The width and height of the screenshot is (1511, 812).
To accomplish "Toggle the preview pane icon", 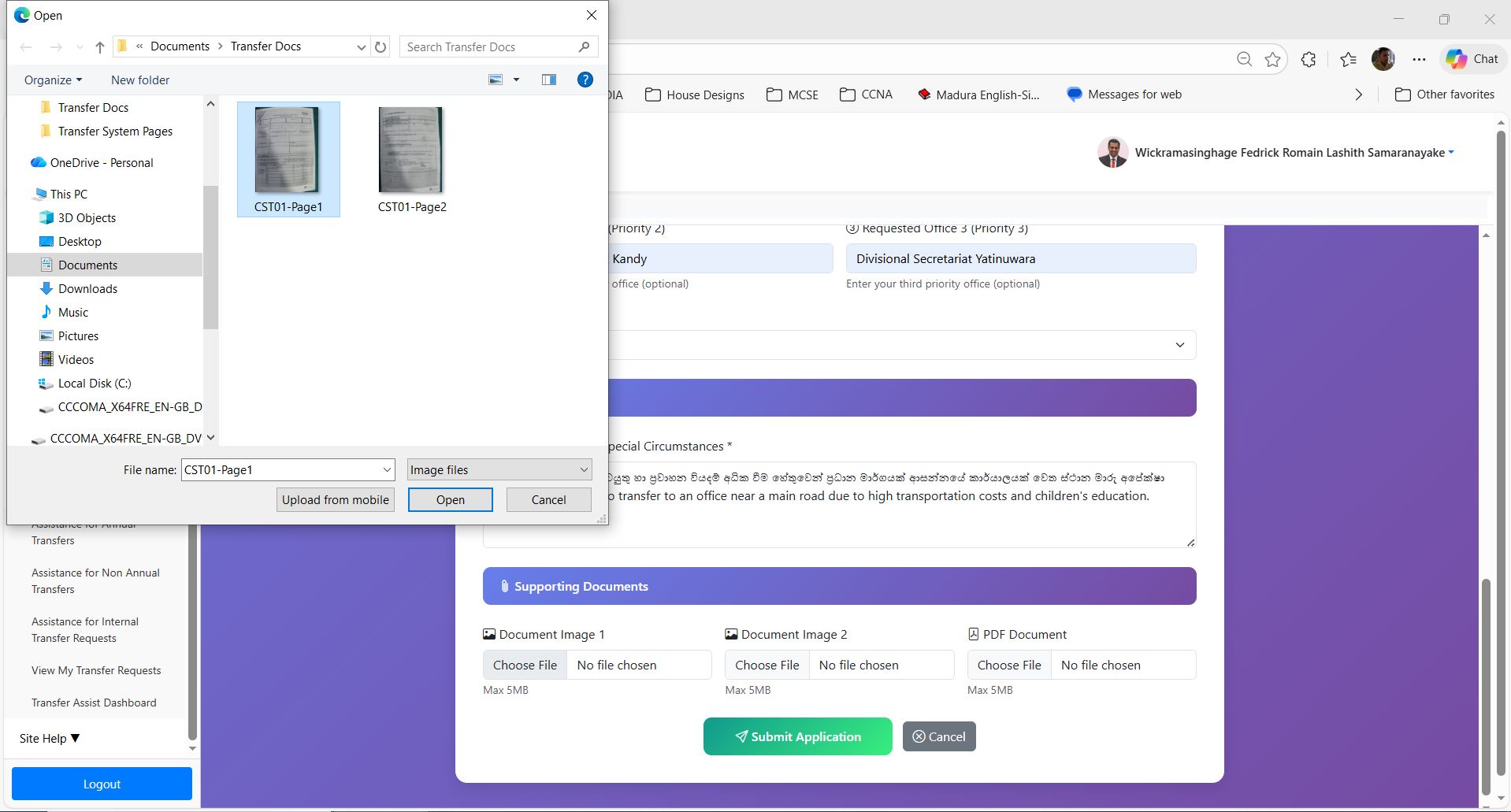I will click(548, 80).
